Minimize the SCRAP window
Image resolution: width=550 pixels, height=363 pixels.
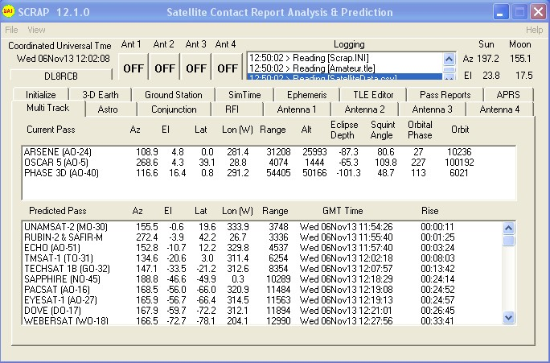pyautogui.click(x=501, y=12)
